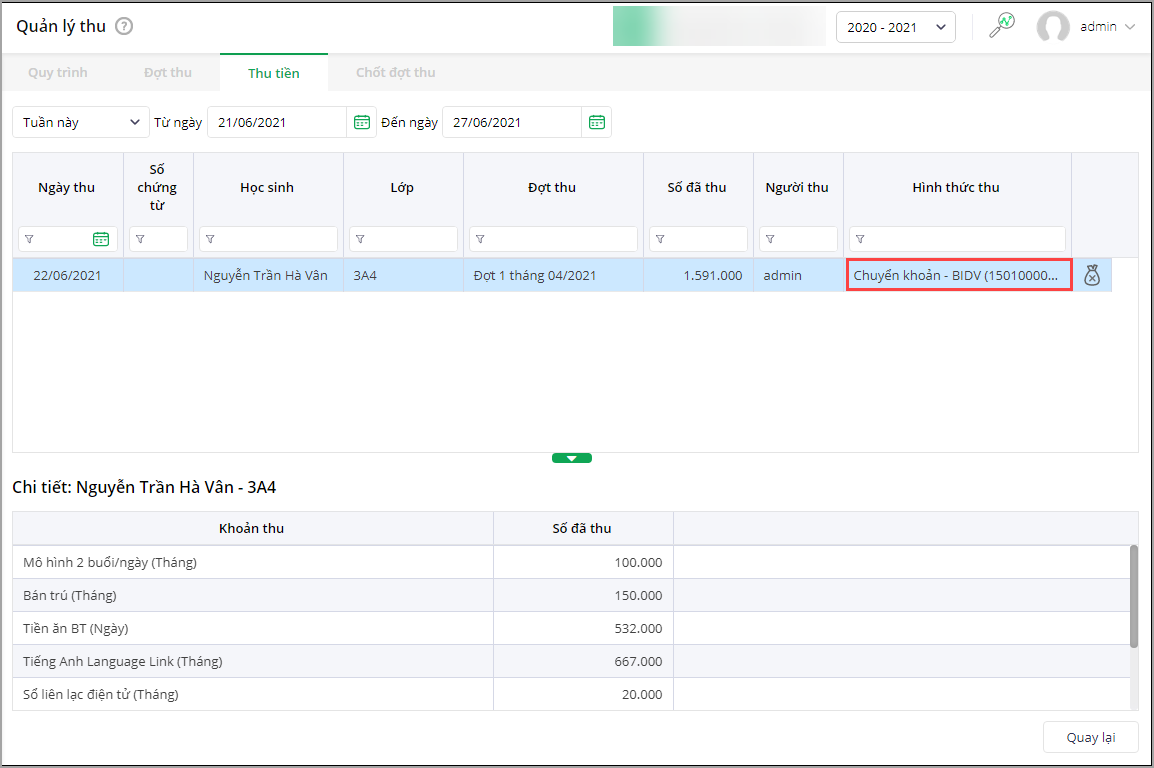Image resolution: width=1154 pixels, height=768 pixels.
Task: Click the Số đã thu header in top table
Action: (x=697, y=188)
